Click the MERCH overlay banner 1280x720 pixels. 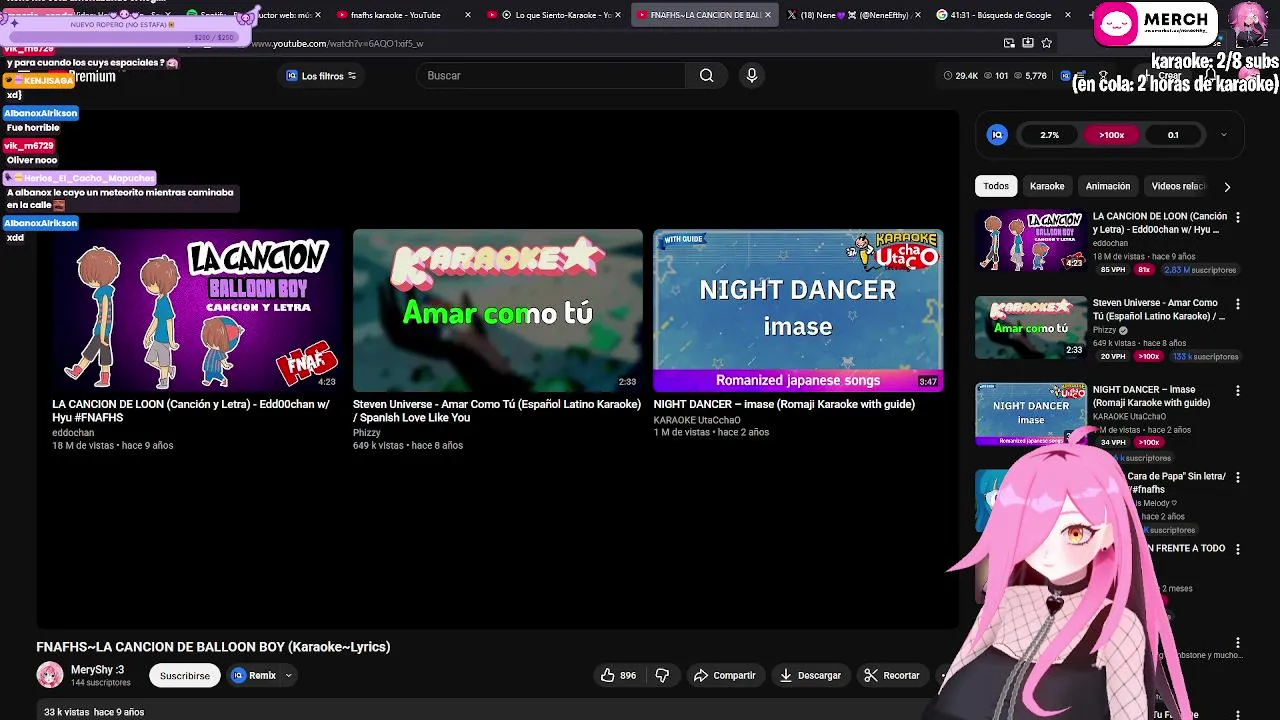(x=1156, y=24)
